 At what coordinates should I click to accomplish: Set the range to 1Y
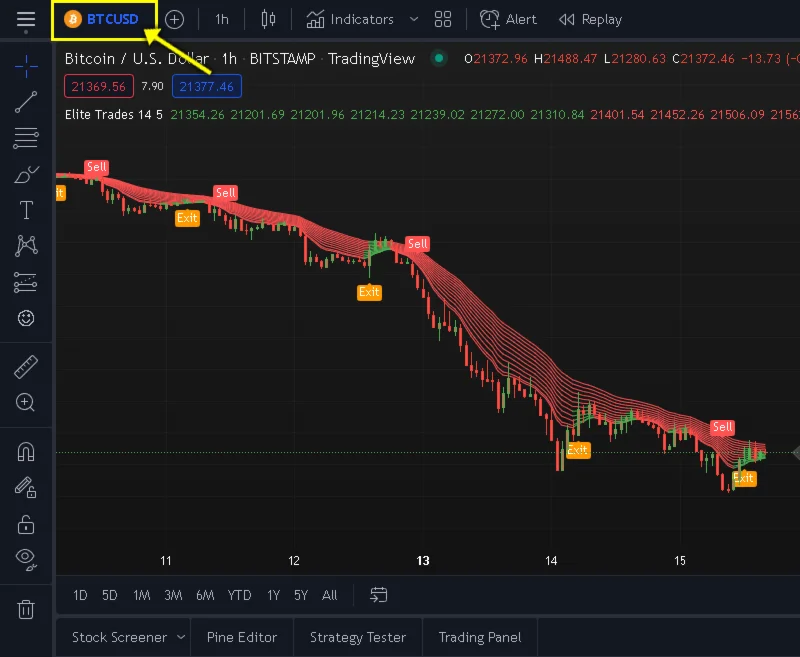coord(273,595)
